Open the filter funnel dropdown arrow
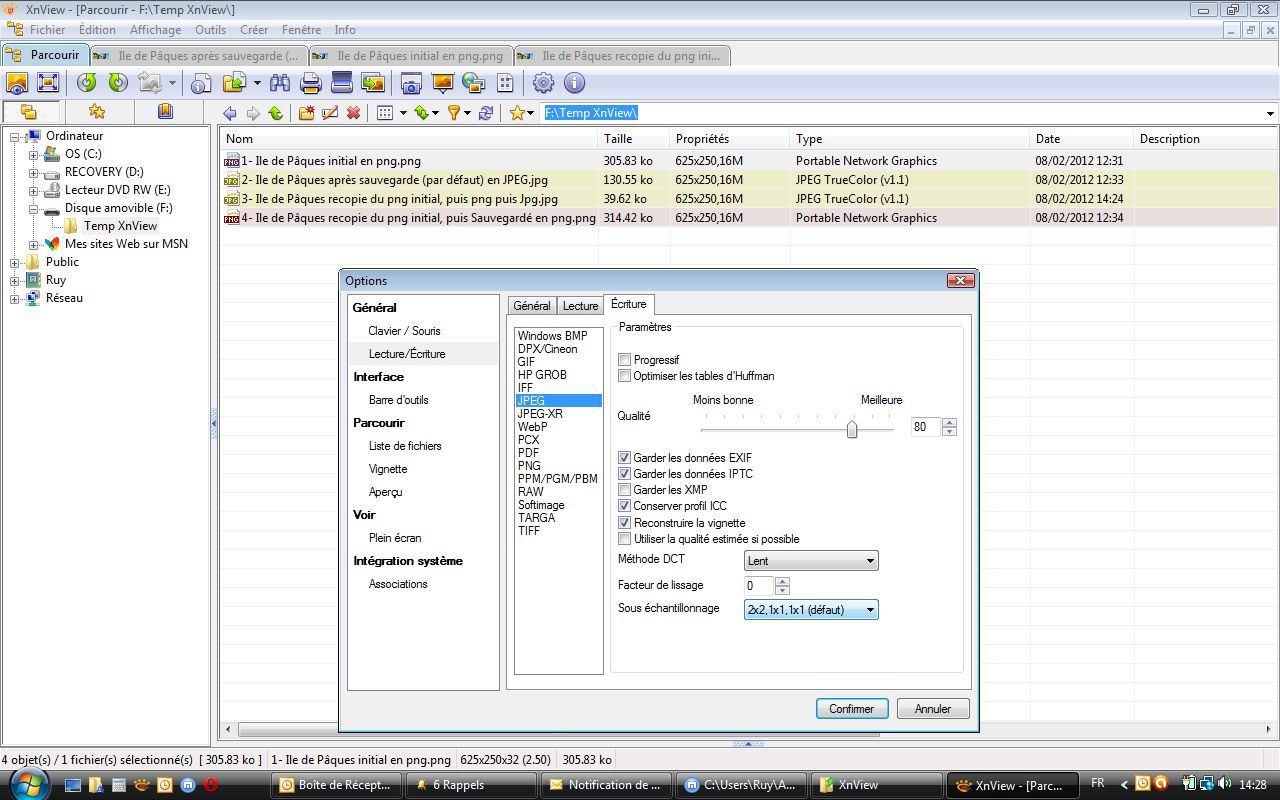This screenshot has height=800, width=1280. pos(468,113)
